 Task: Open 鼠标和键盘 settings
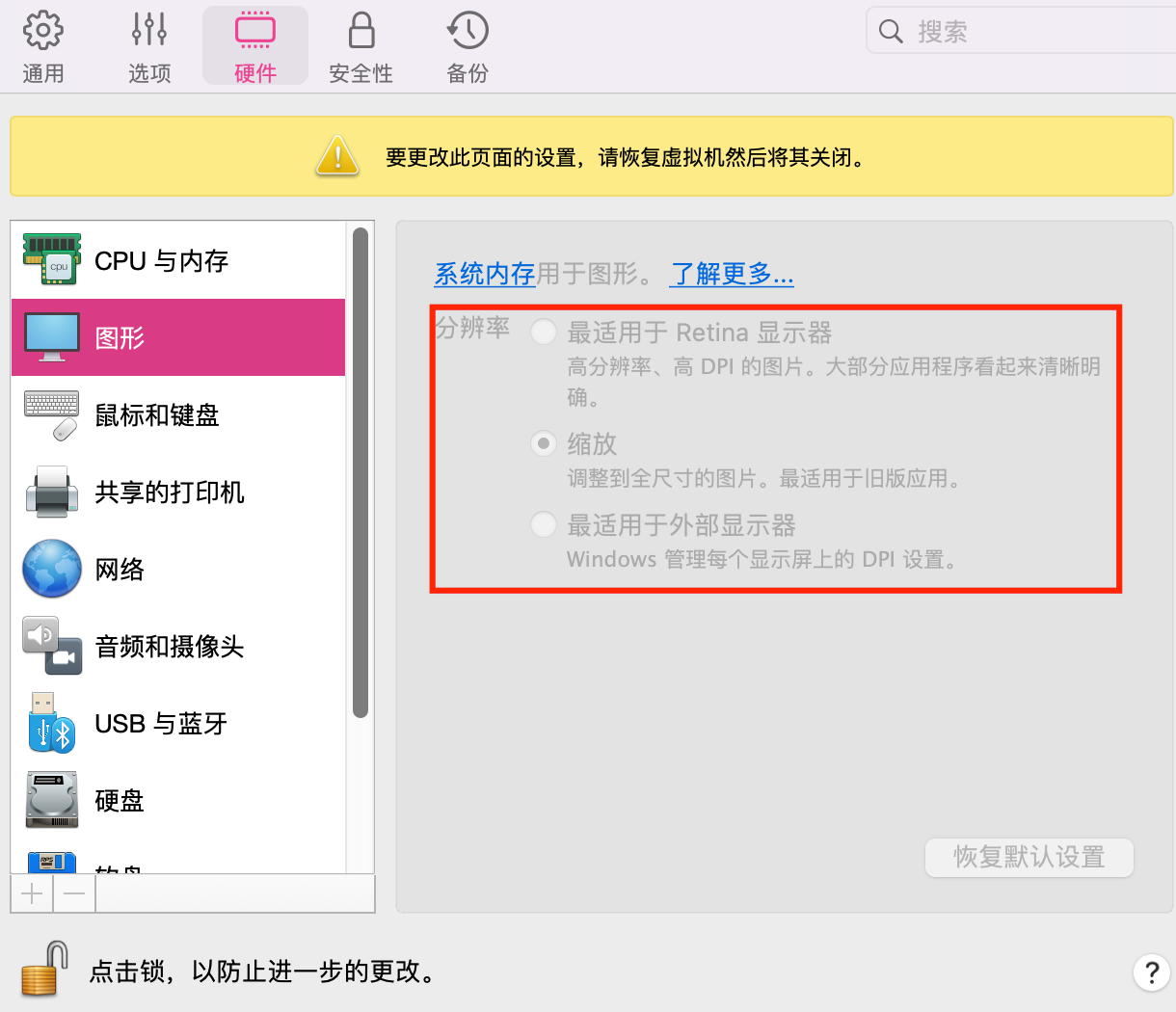(157, 415)
